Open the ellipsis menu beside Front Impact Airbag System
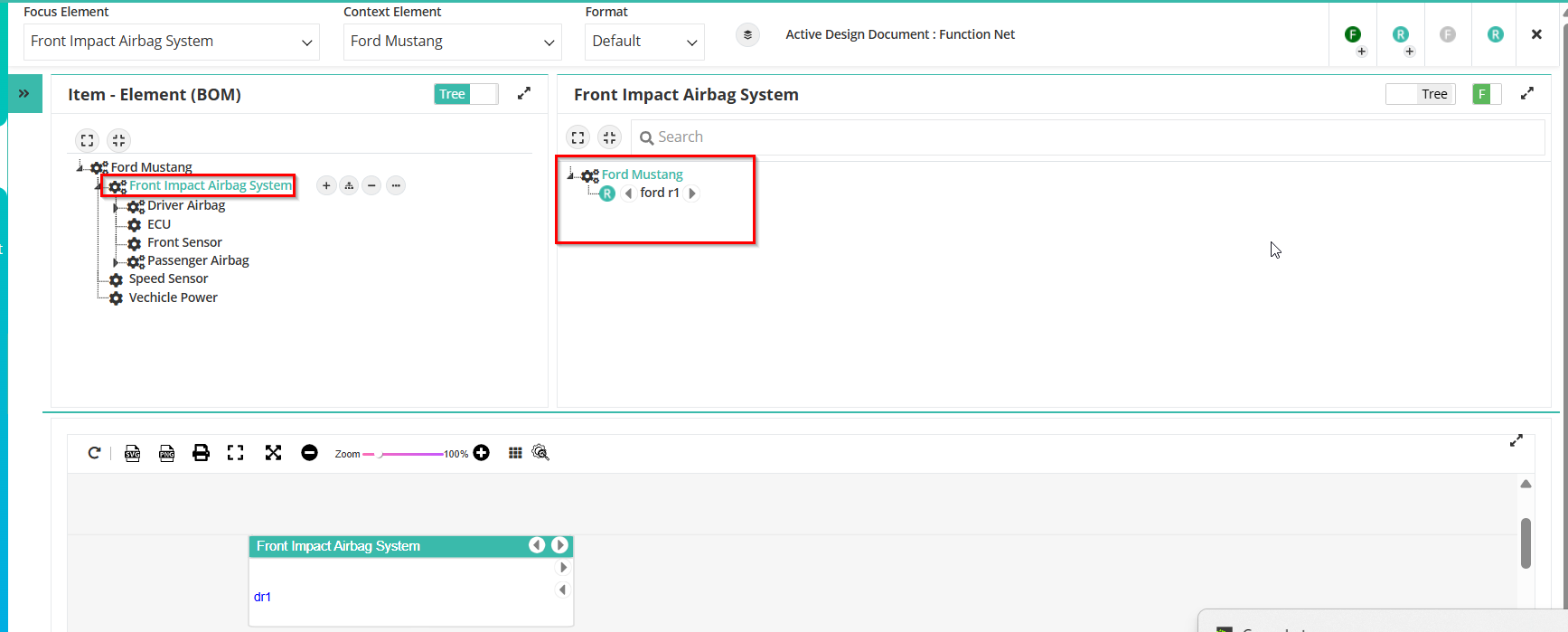This screenshot has height=632, width=1568. (x=395, y=185)
